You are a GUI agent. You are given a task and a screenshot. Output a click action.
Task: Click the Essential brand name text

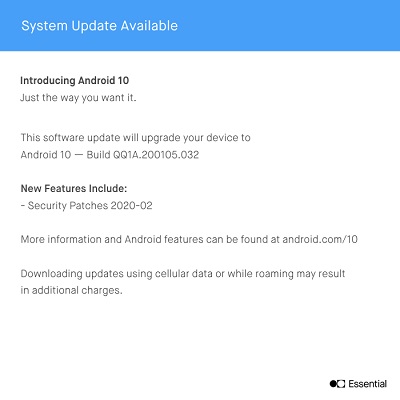[368, 384]
